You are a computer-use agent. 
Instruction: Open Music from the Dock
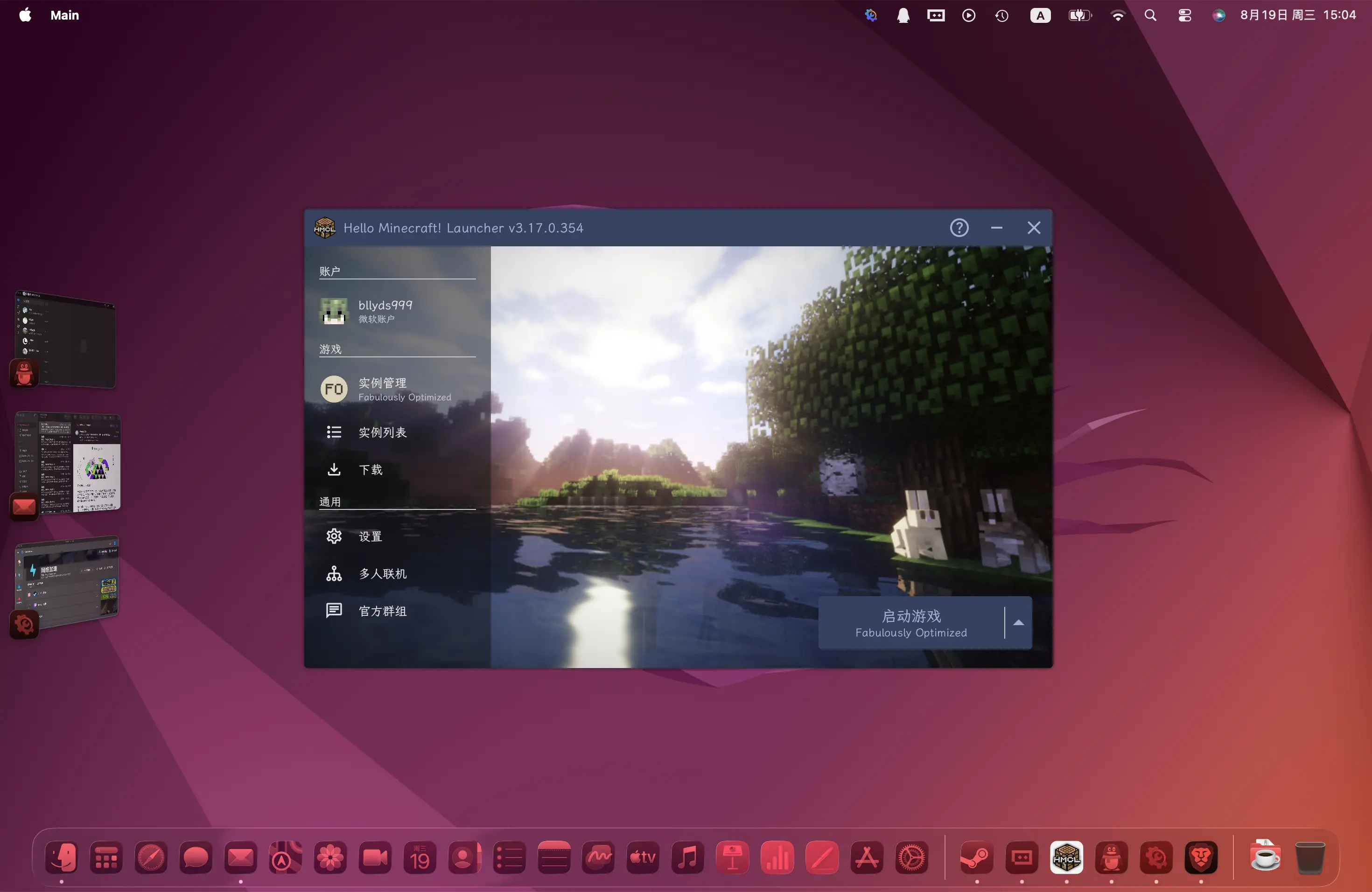[x=688, y=857]
